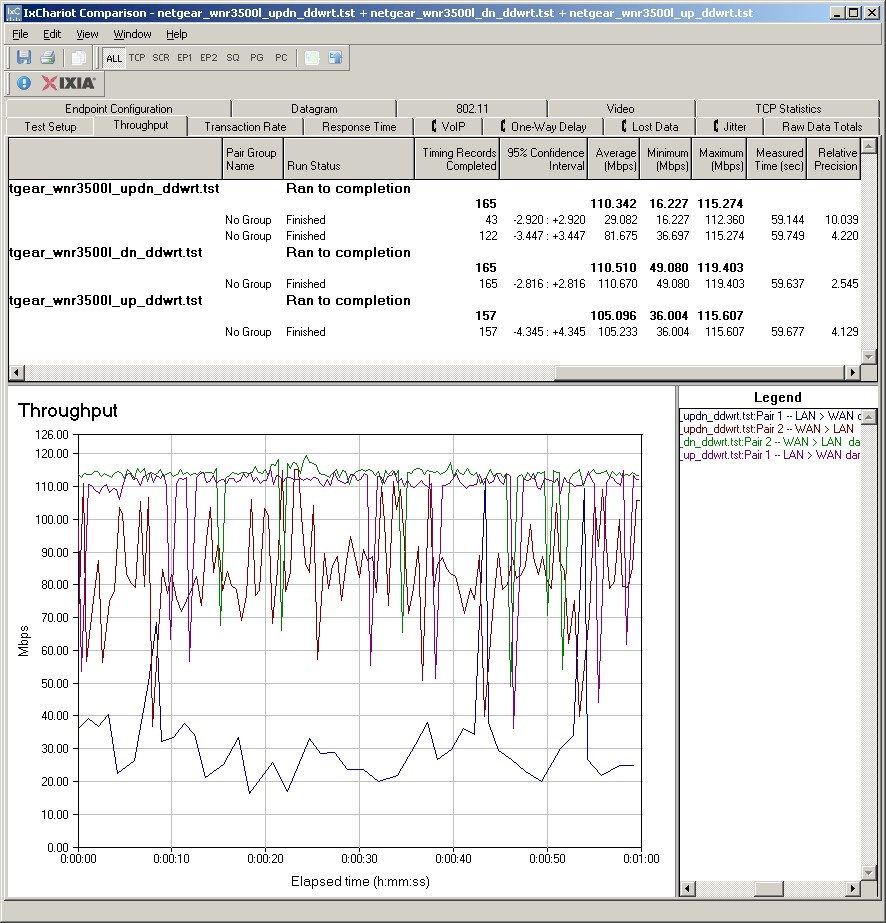Click legend horizontal scrollbar right arrow

pos(852,888)
